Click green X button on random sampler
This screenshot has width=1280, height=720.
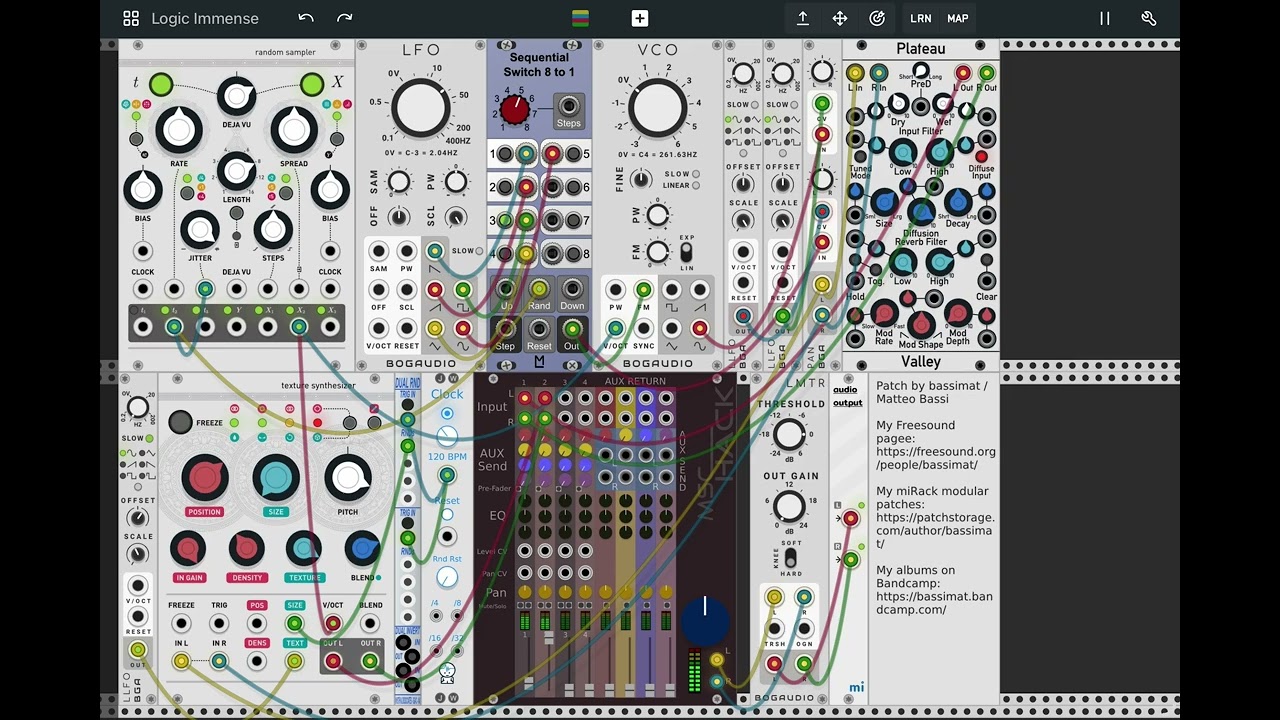coord(312,85)
